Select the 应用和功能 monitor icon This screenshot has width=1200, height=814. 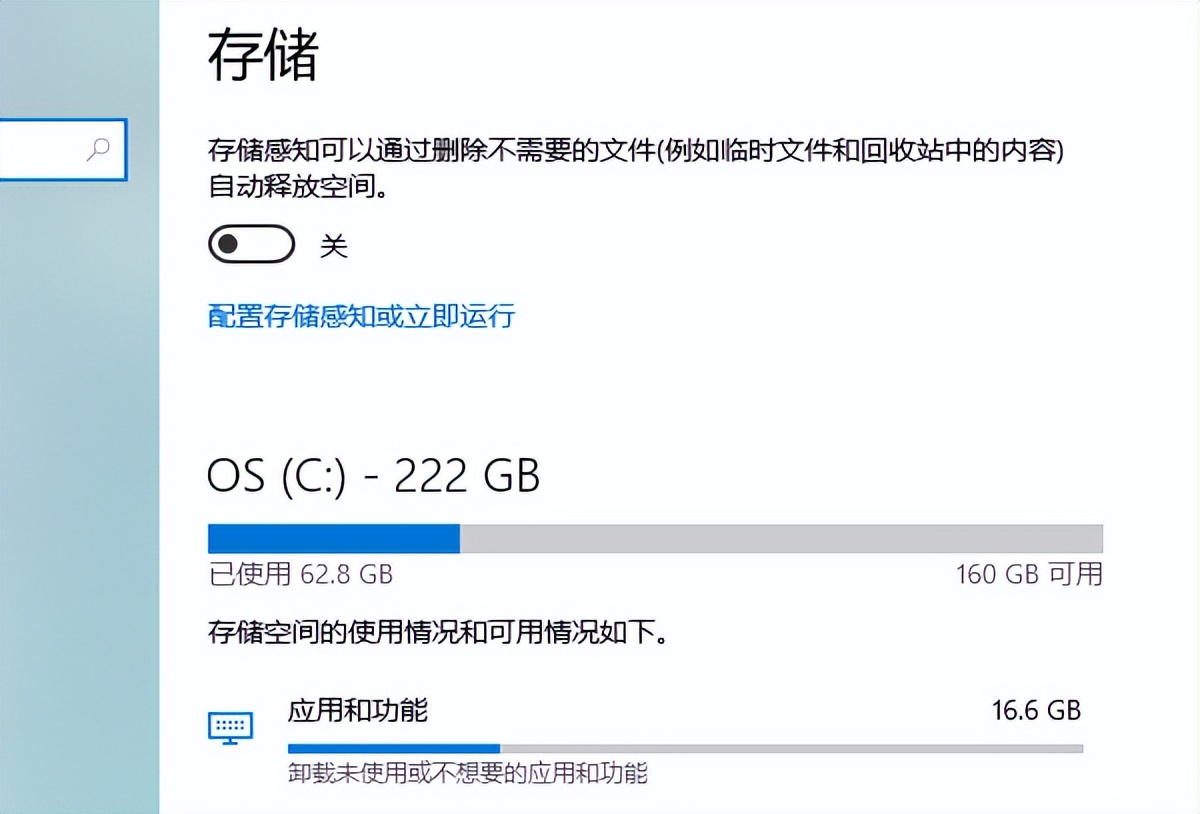click(x=231, y=727)
